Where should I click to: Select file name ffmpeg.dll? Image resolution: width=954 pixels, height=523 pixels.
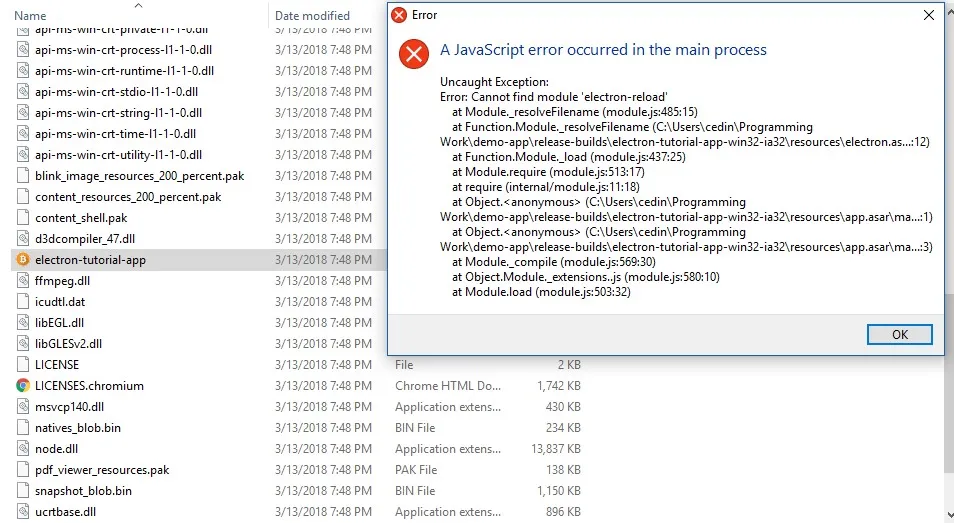[x=62, y=281]
